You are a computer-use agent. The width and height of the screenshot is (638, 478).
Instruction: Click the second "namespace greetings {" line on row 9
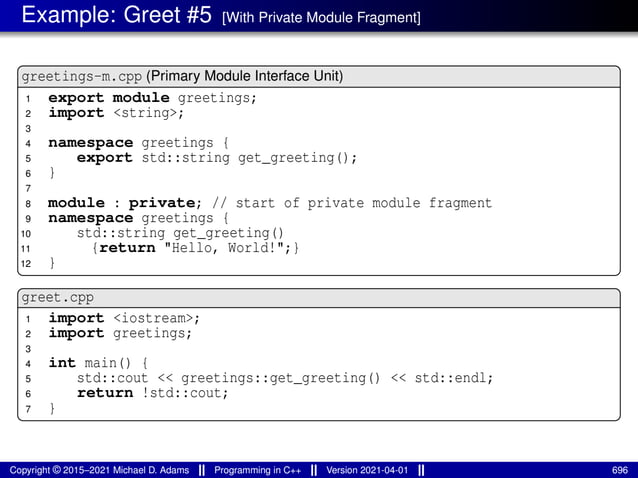point(138,218)
